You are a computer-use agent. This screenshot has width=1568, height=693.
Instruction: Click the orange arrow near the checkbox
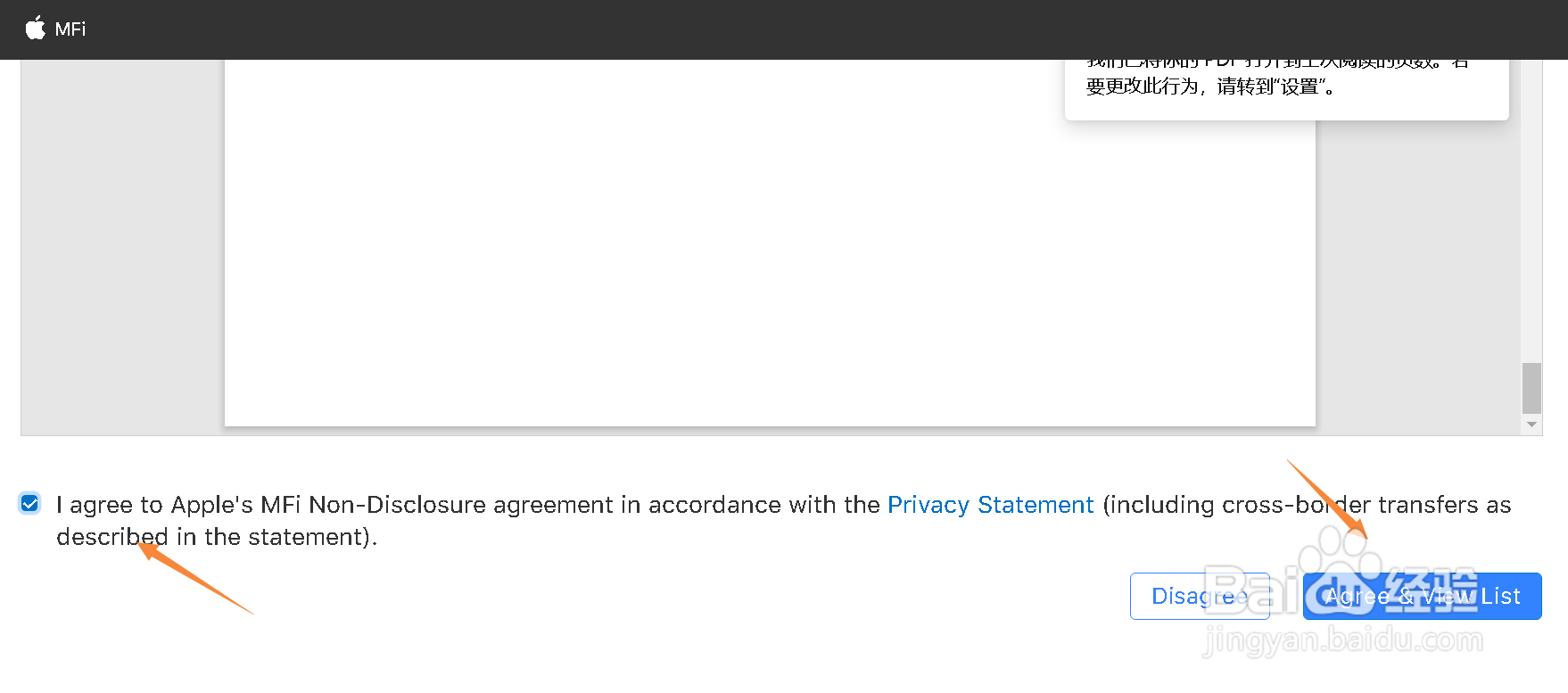196,580
